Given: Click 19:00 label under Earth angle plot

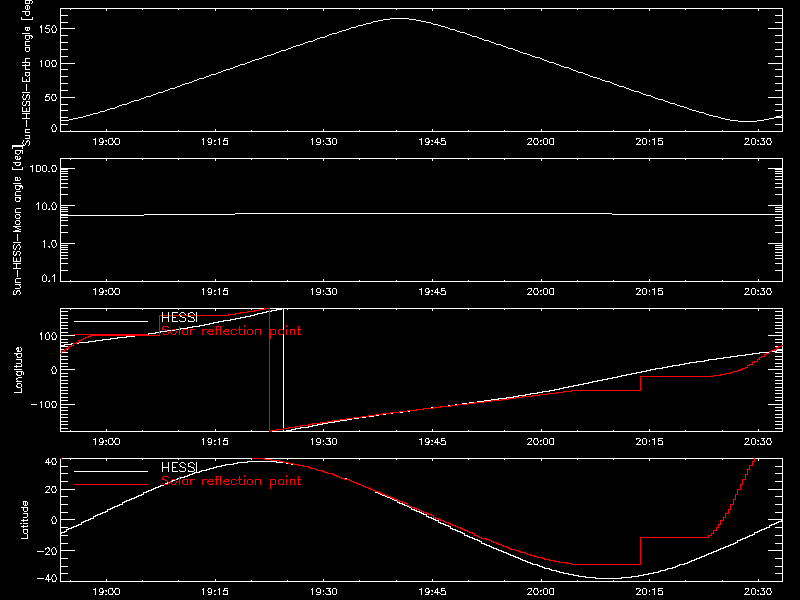Looking at the screenshot, I should [x=106, y=142].
